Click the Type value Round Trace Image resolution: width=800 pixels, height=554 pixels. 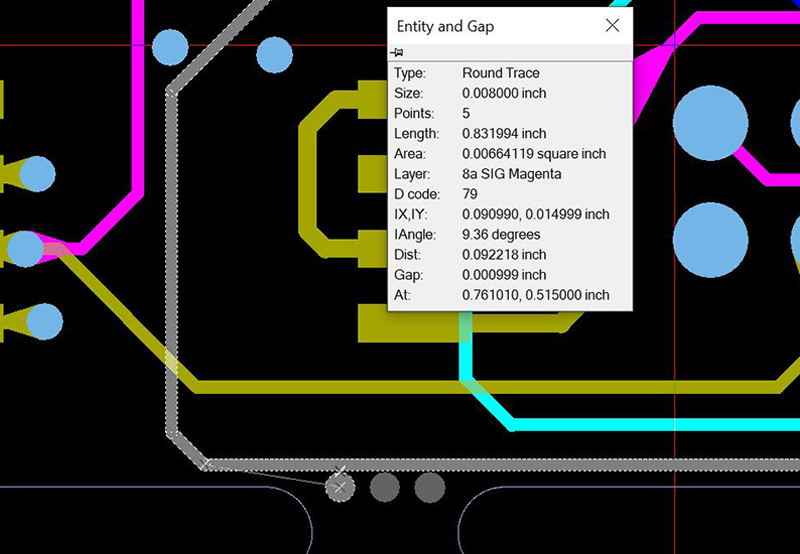[x=501, y=73]
